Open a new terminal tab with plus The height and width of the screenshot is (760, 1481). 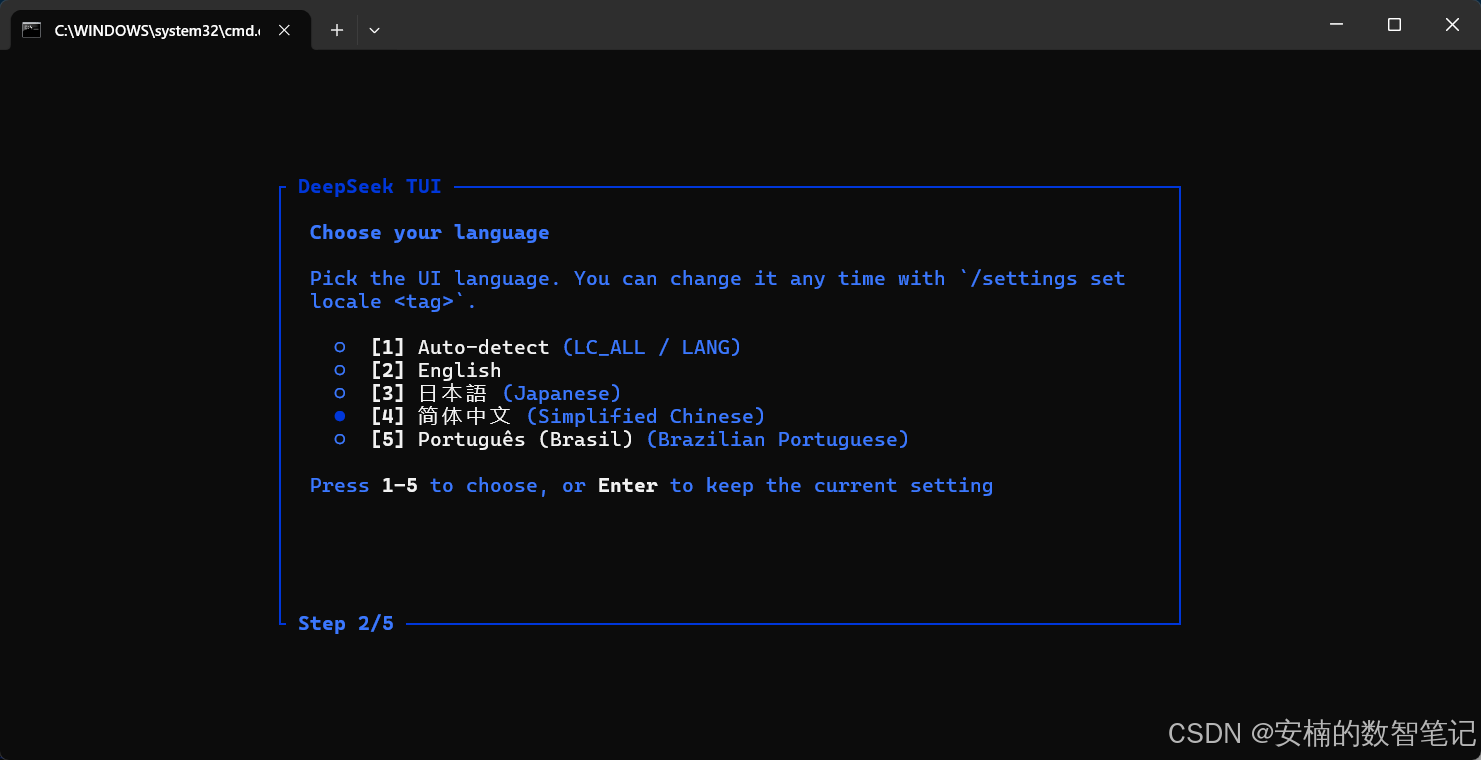(x=337, y=30)
